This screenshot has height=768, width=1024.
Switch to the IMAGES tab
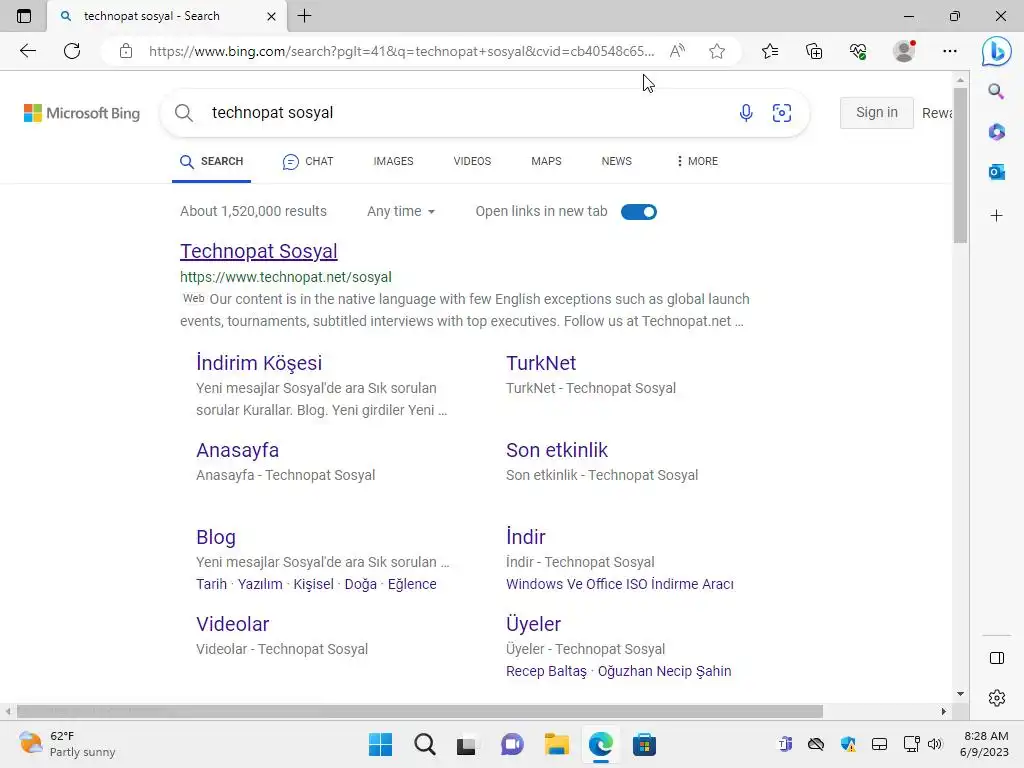pyautogui.click(x=393, y=161)
